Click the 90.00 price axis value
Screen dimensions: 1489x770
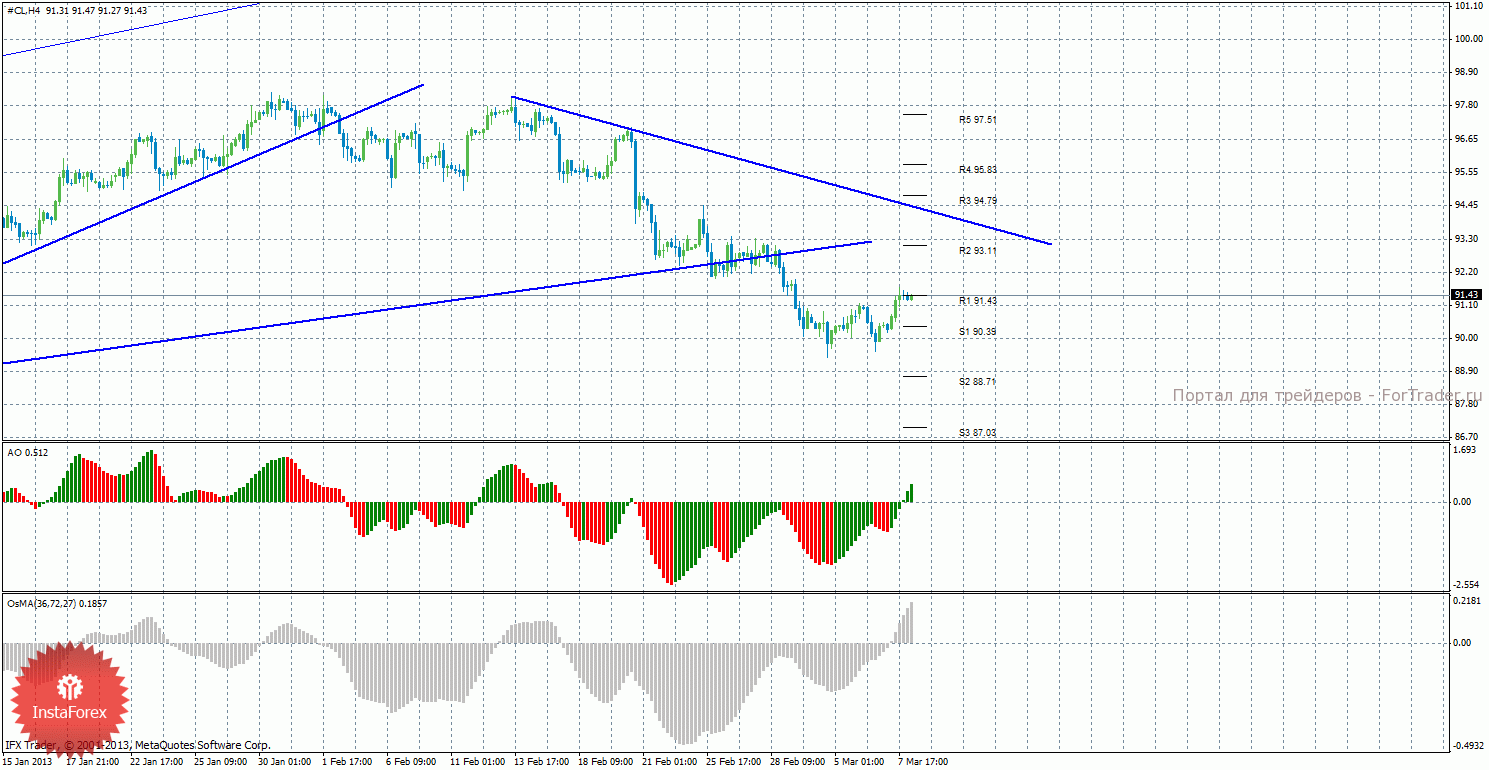tap(1468, 338)
